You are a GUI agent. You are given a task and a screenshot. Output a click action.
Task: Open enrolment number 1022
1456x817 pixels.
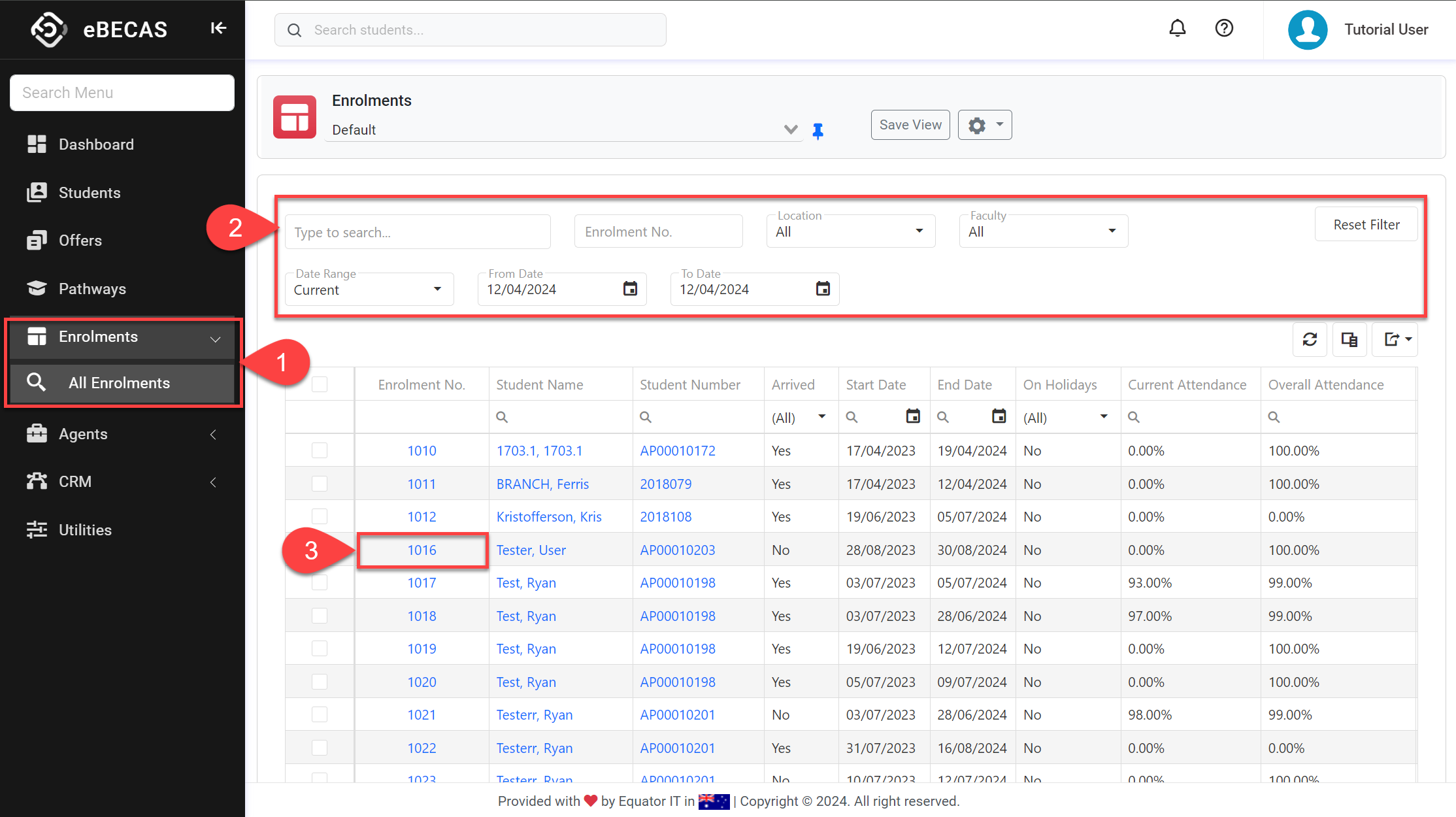[422, 748]
